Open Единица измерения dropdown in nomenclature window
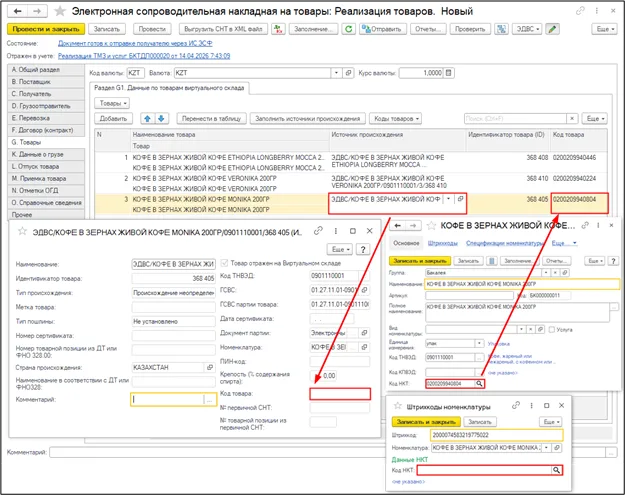The height and width of the screenshot is (495, 625). (x=479, y=343)
